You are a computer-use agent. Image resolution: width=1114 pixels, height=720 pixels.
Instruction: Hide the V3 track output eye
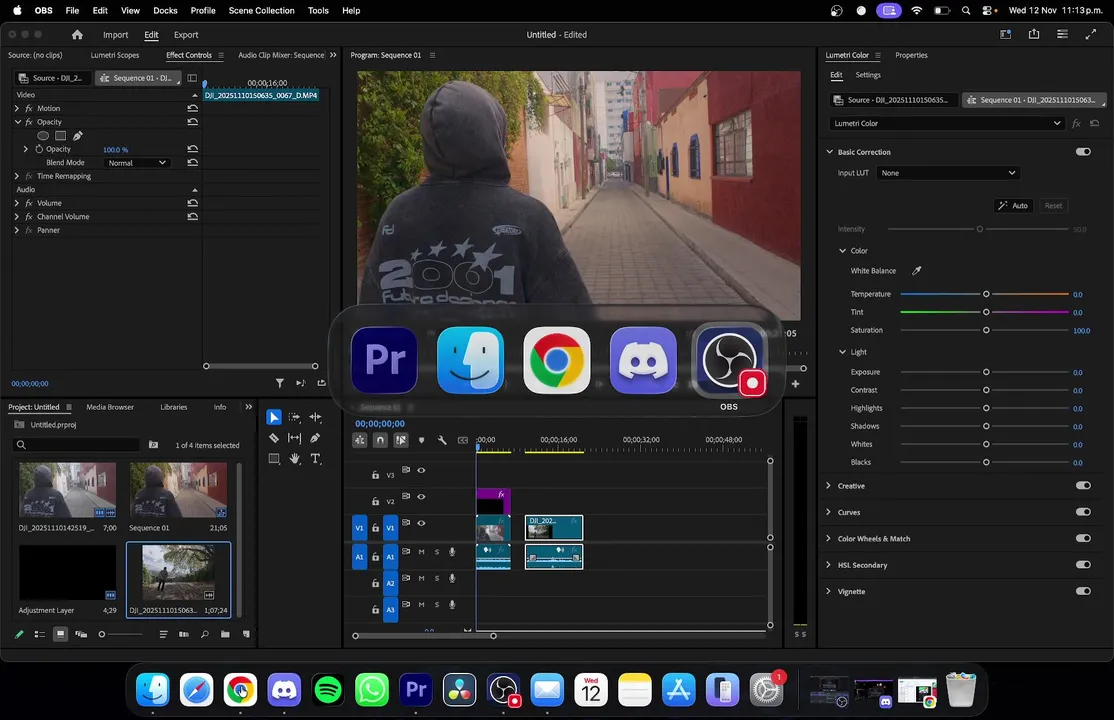[x=421, y=471]
